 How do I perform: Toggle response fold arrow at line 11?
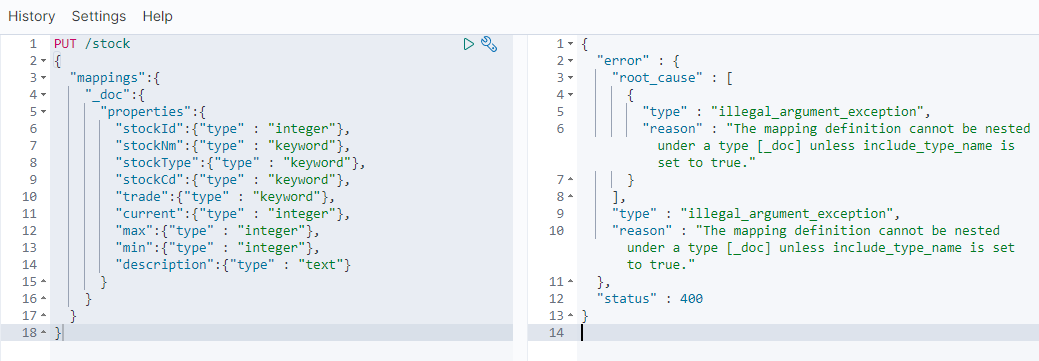(x=571, y=282)
